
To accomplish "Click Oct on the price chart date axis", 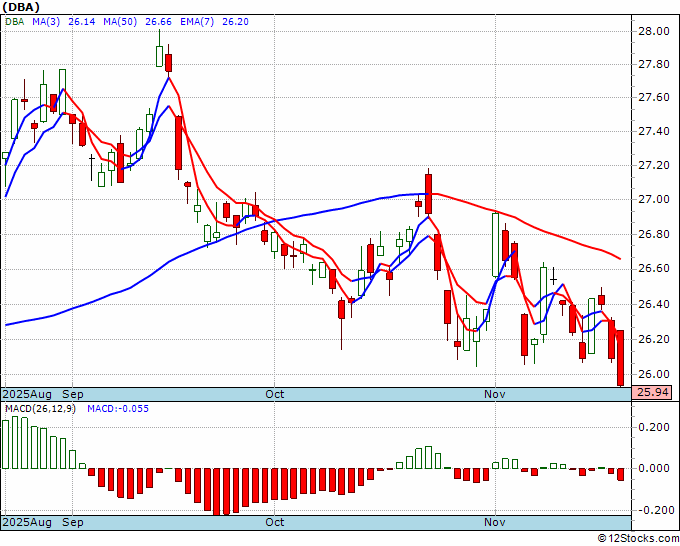I will pos(275,394).
